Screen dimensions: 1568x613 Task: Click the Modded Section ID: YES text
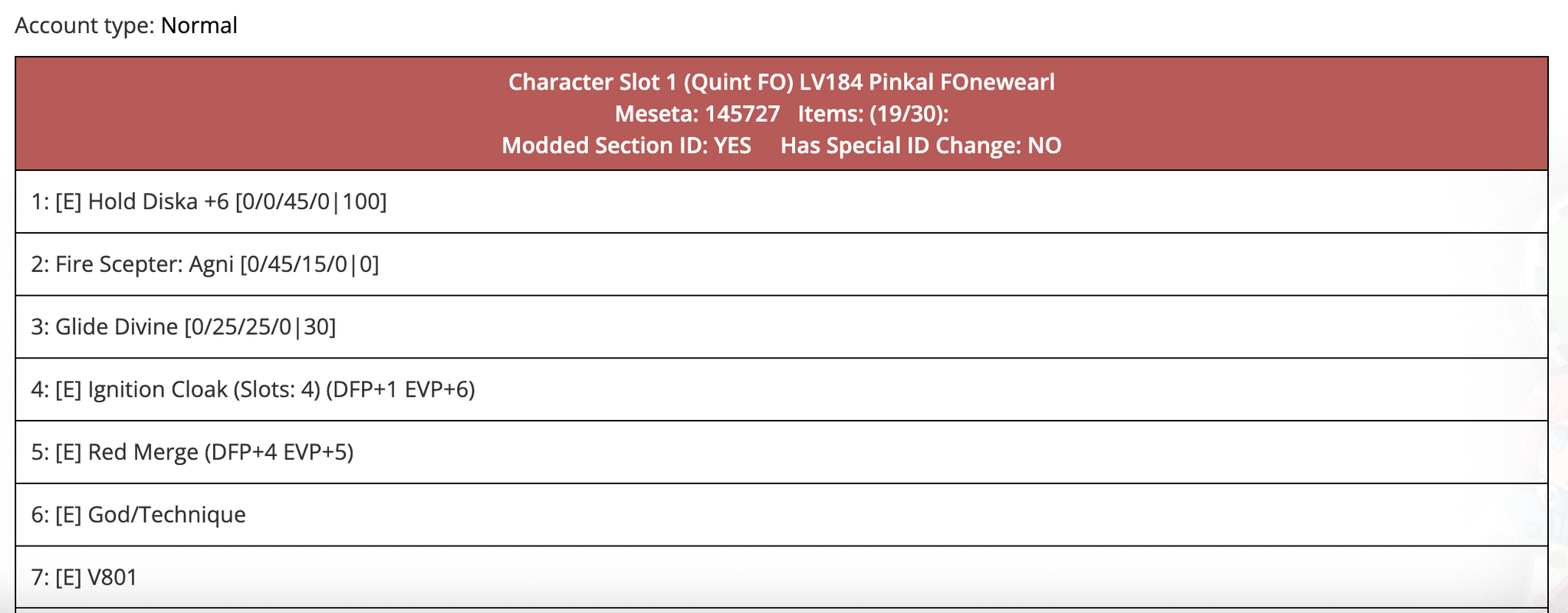[626, 146]
